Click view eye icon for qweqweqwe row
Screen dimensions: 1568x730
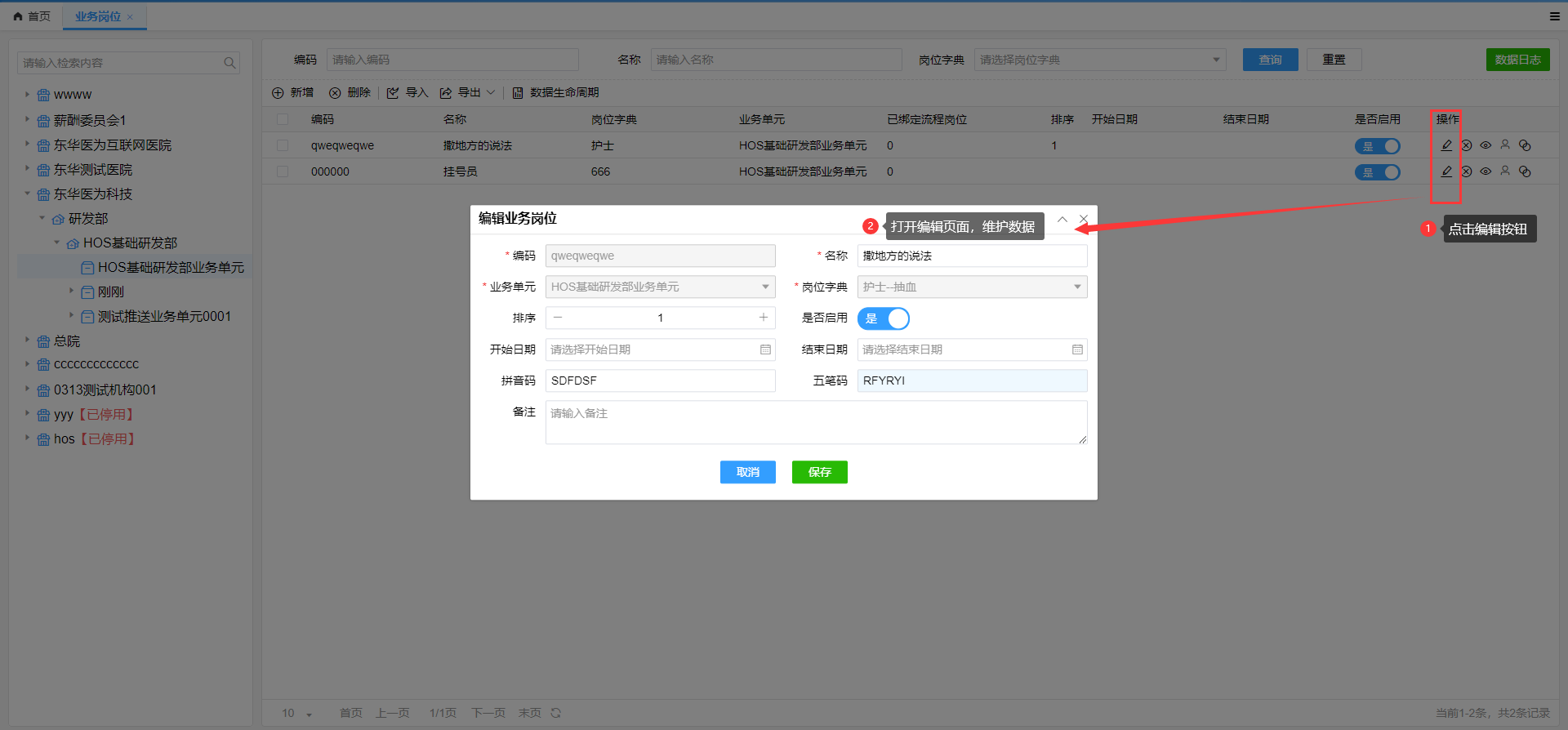(1486, 145)
